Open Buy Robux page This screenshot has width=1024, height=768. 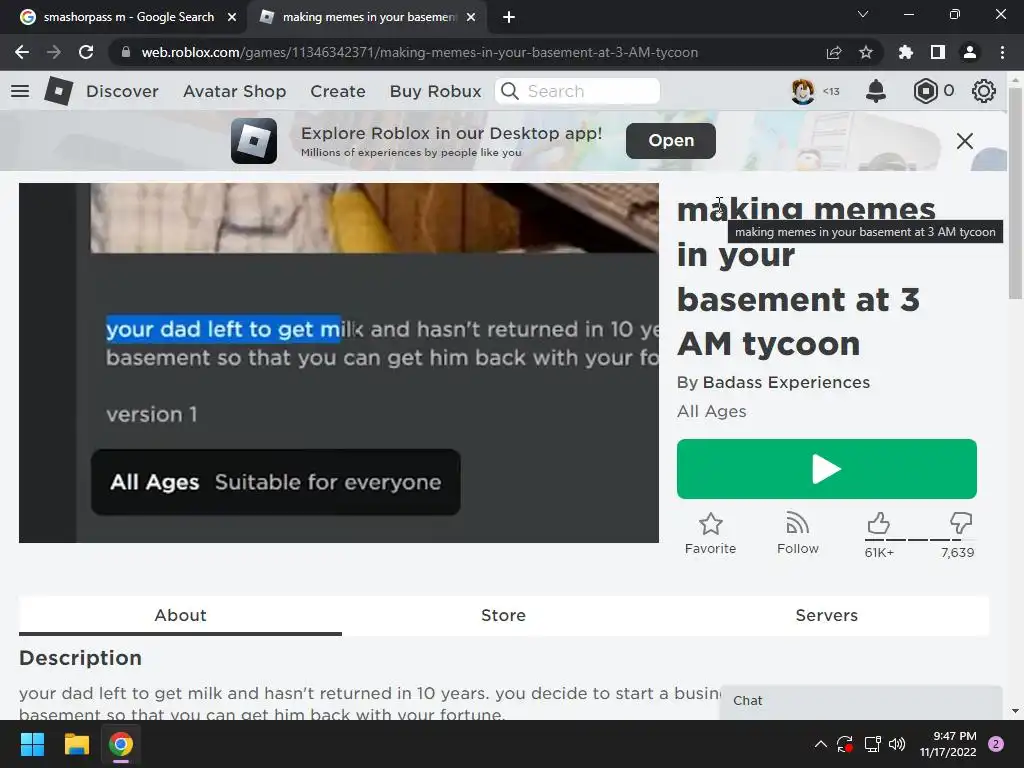tap(436, 91)
